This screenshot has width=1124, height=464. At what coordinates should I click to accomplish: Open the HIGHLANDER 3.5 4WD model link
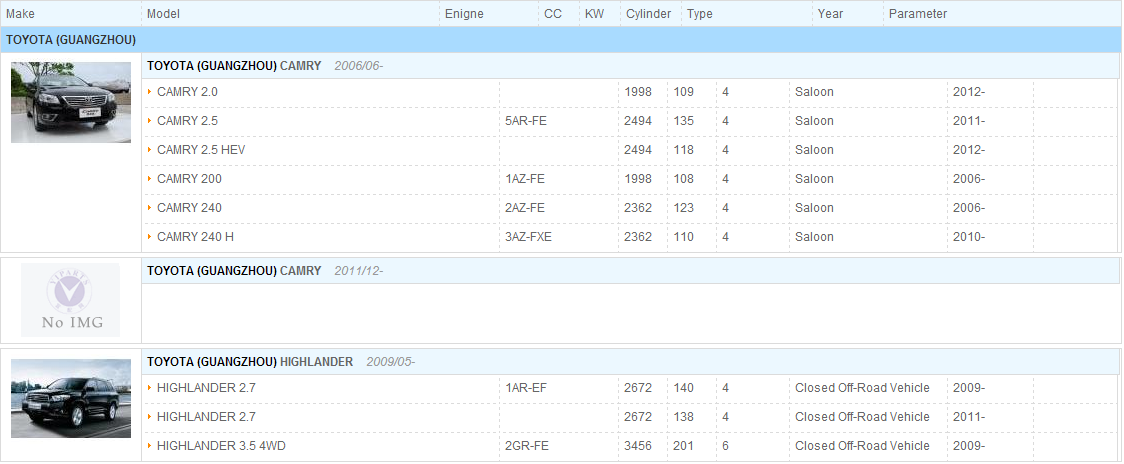point(221,445)
